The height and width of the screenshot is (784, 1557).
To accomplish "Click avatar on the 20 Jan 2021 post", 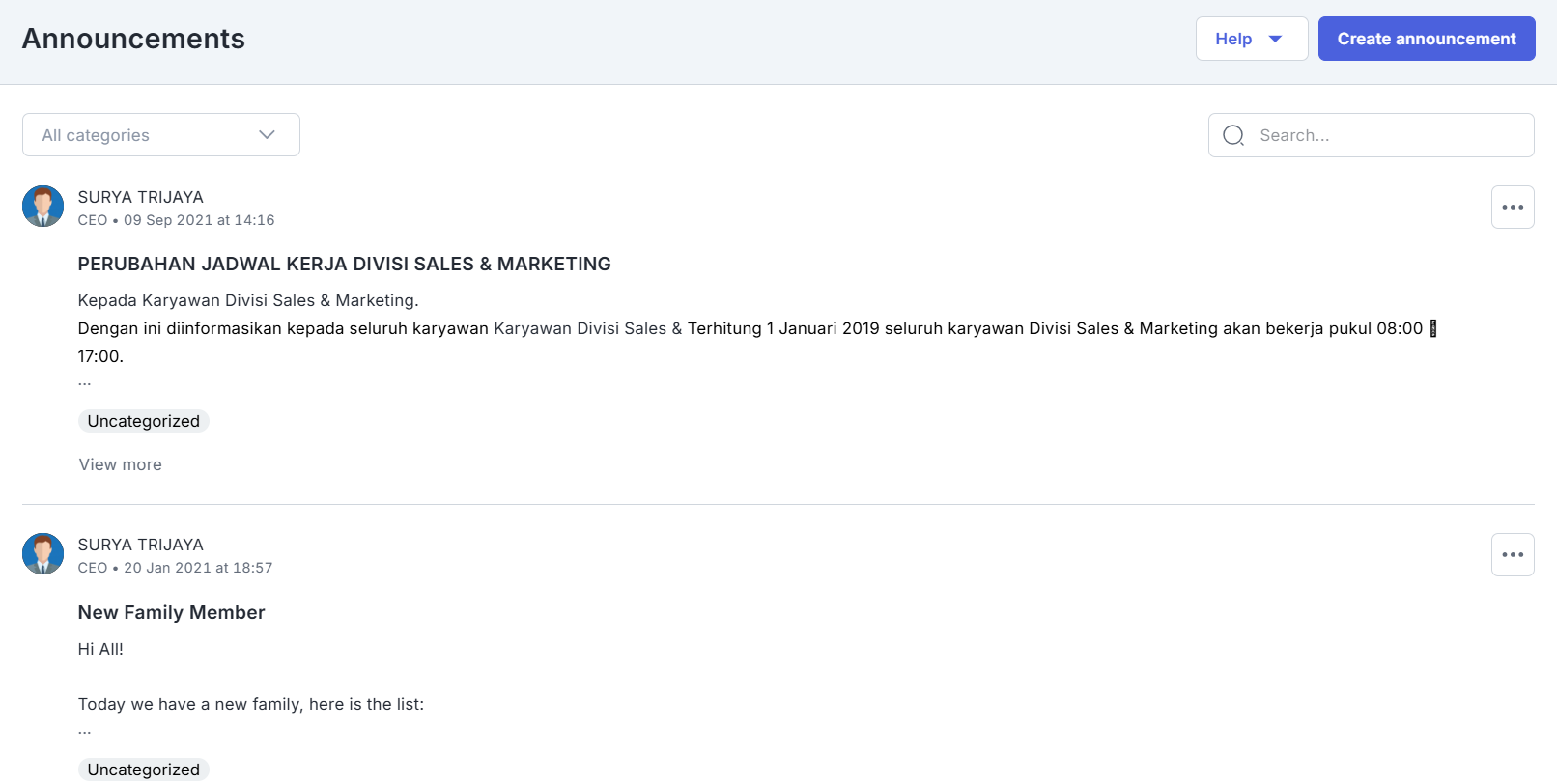I will [x=42, y=554].
